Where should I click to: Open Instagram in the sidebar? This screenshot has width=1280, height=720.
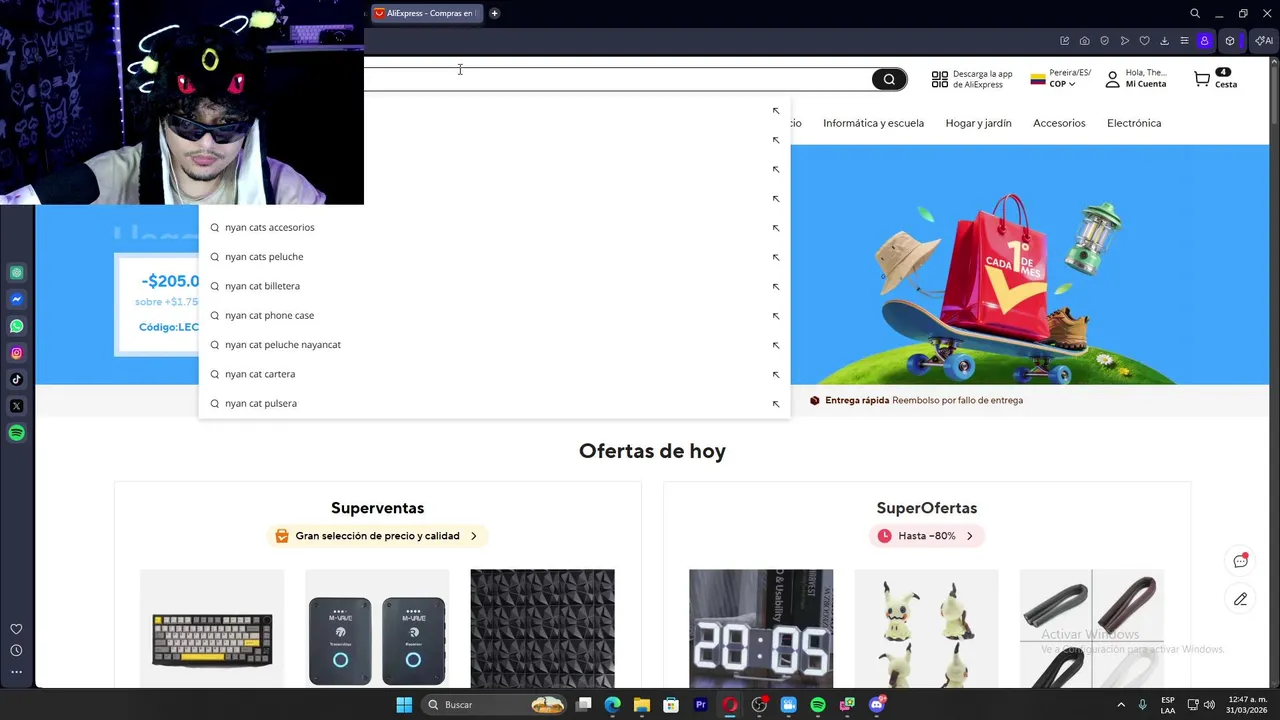point(17,353)
